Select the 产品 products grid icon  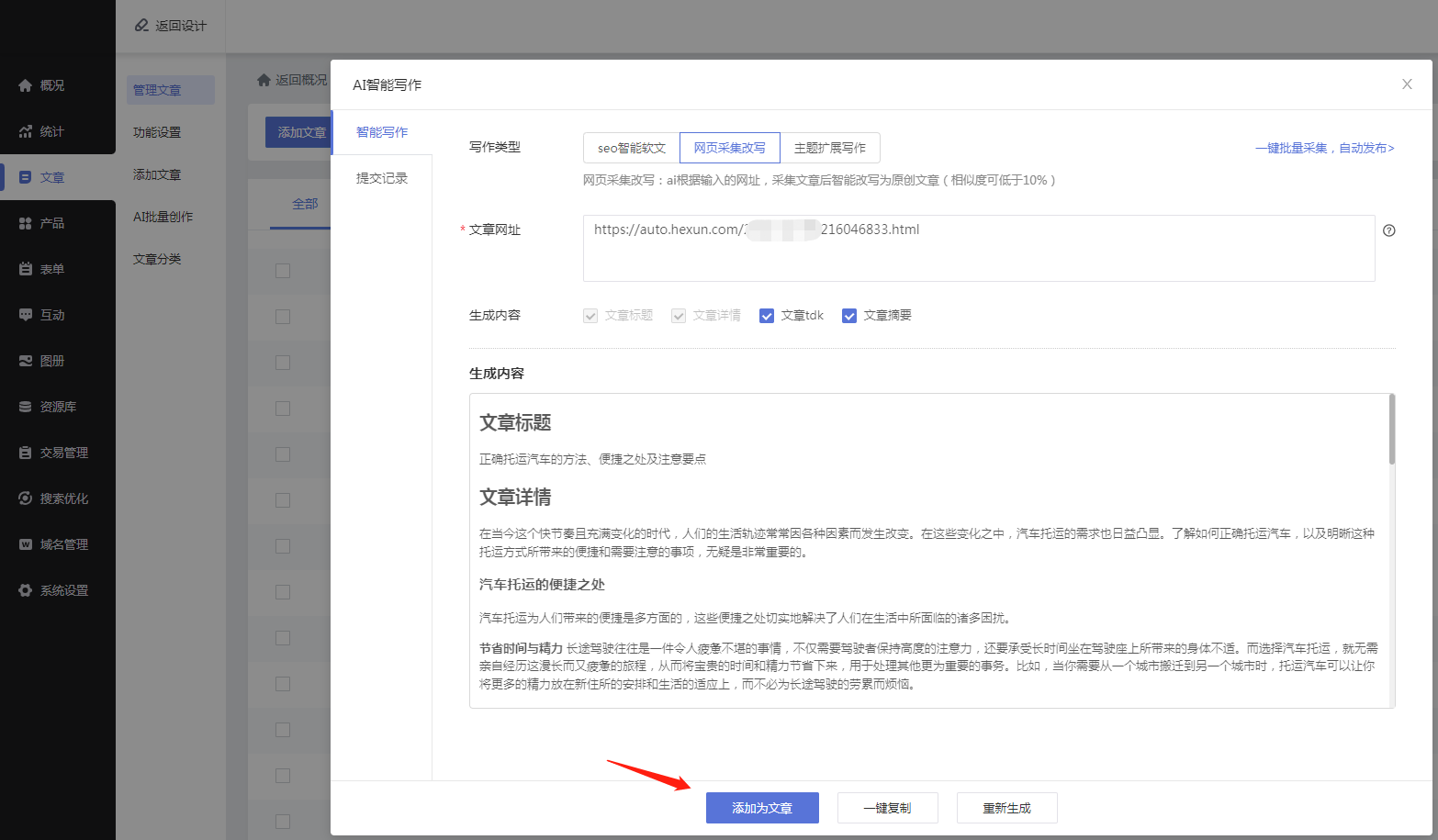point(25,223)
